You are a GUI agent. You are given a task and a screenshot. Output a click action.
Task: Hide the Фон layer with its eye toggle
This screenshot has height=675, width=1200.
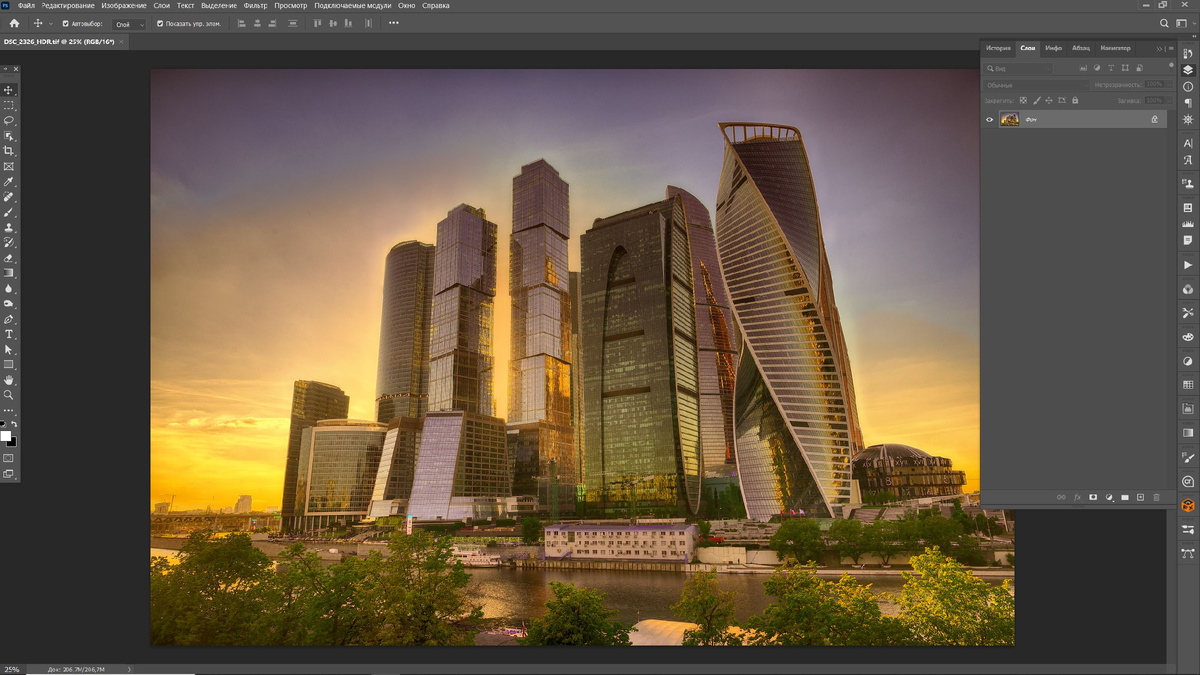click(989, 119)
